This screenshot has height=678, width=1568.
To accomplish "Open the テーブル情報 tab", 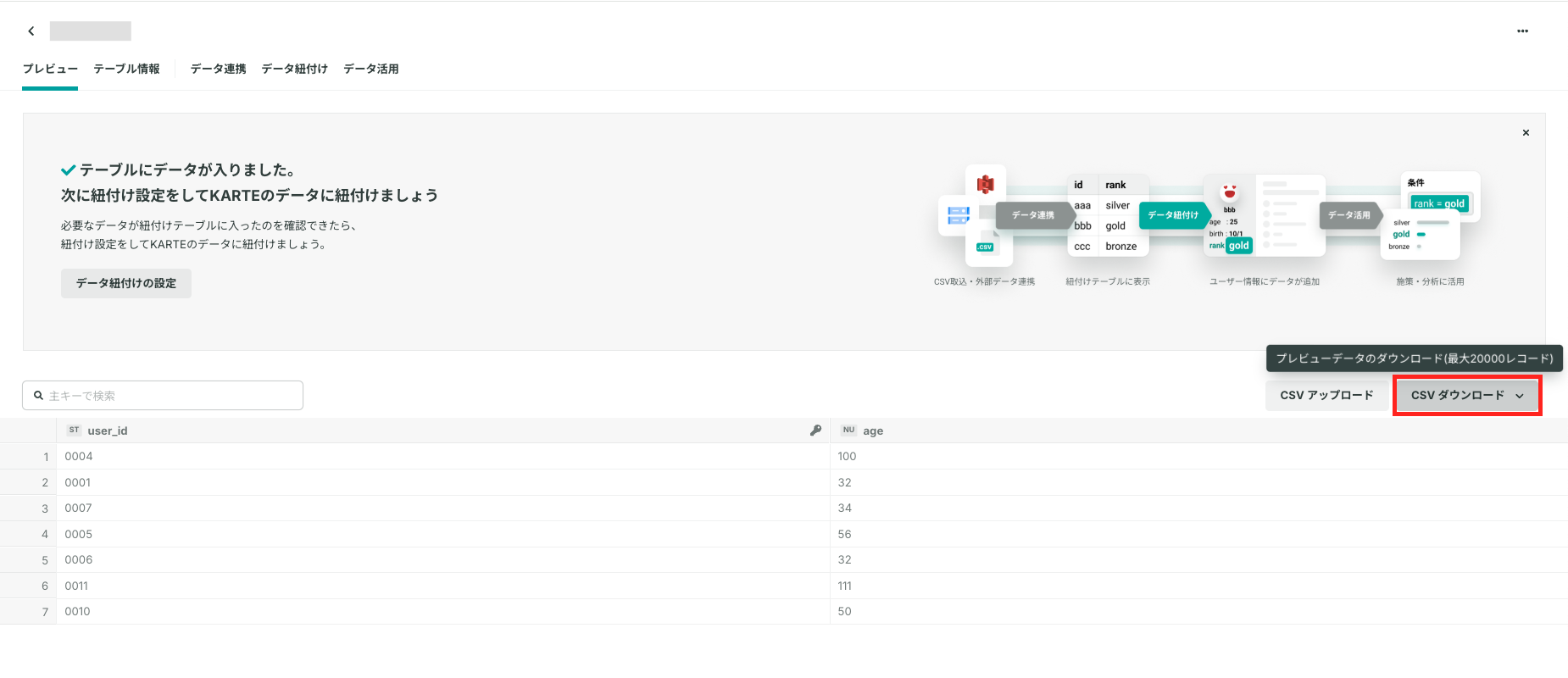I will 126,69.
